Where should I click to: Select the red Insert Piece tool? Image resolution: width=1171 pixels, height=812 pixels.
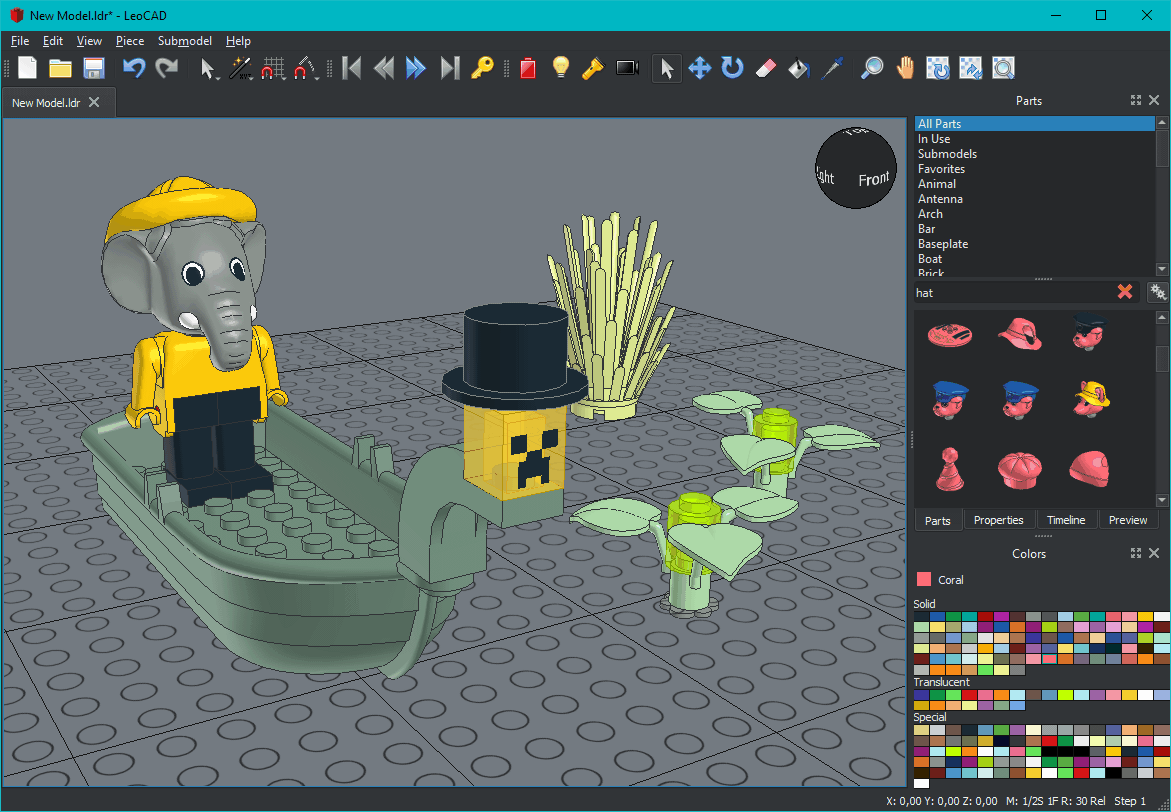click(528, 68)
